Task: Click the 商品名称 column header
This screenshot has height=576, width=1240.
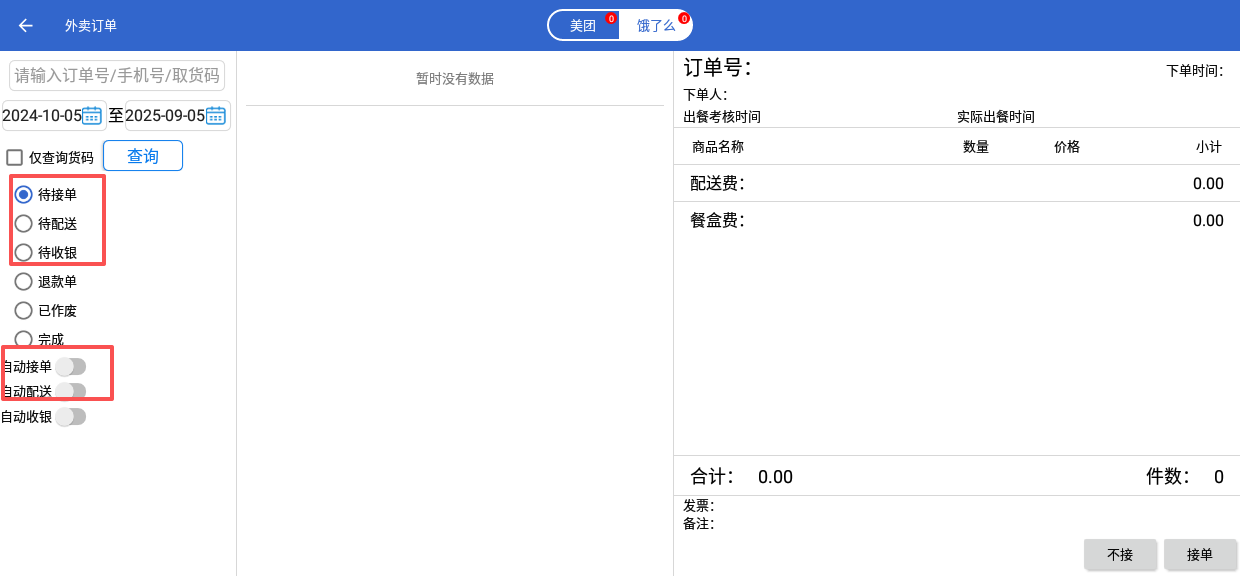Action: point(718,147)
